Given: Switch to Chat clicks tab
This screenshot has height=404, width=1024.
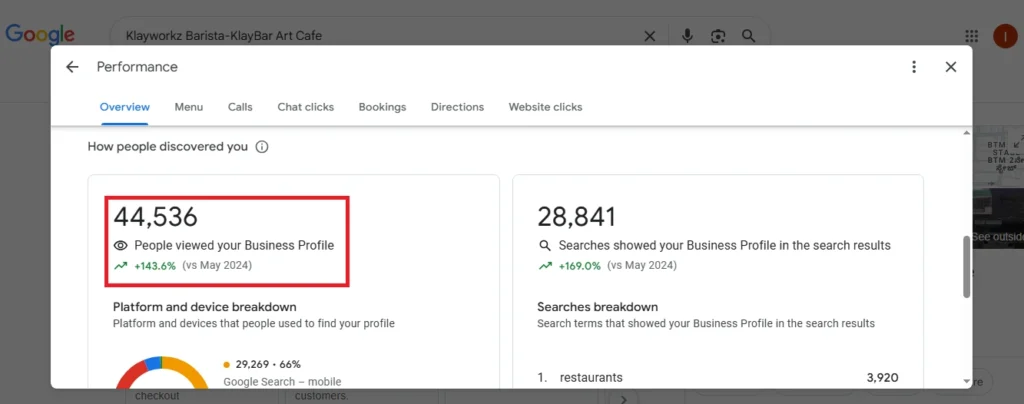Looking at the screenshot, I should coord(306,107).
